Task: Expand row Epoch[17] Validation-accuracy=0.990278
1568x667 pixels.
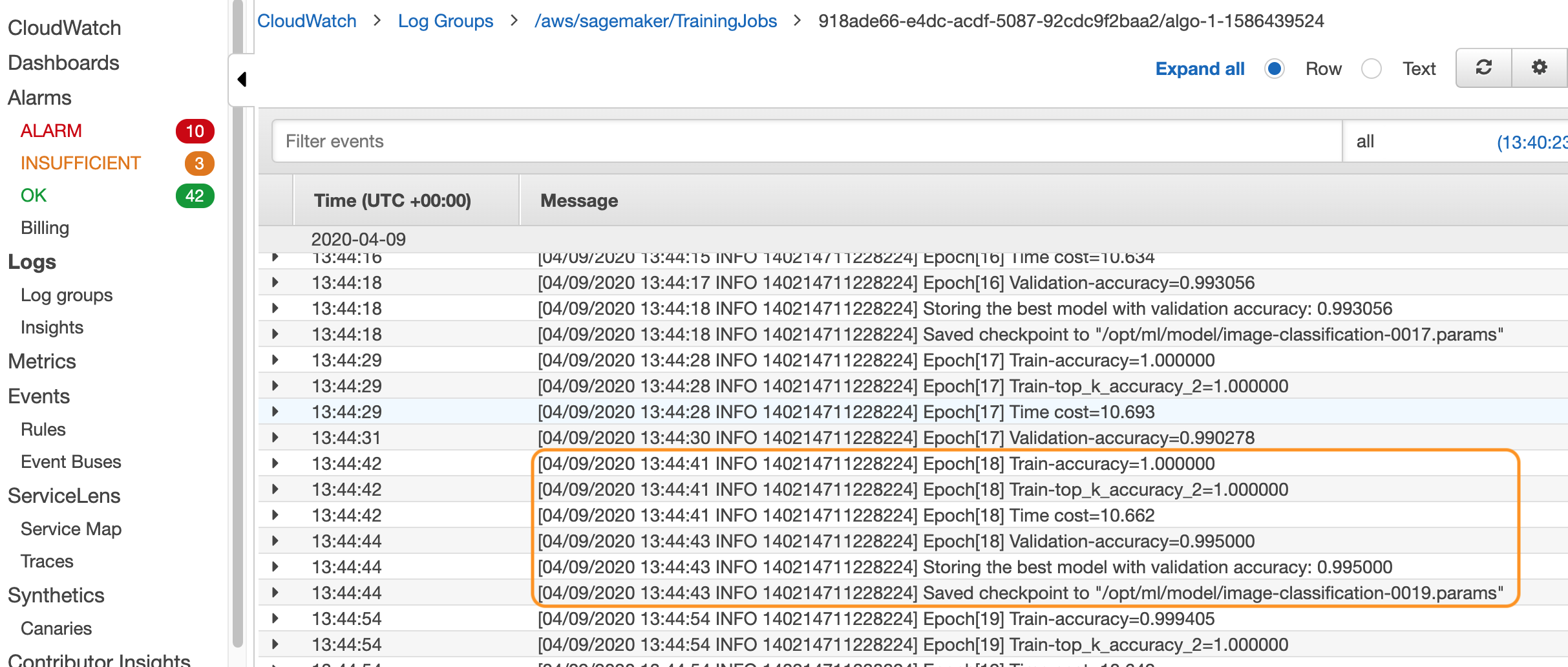Action: (x=275, y=438)
